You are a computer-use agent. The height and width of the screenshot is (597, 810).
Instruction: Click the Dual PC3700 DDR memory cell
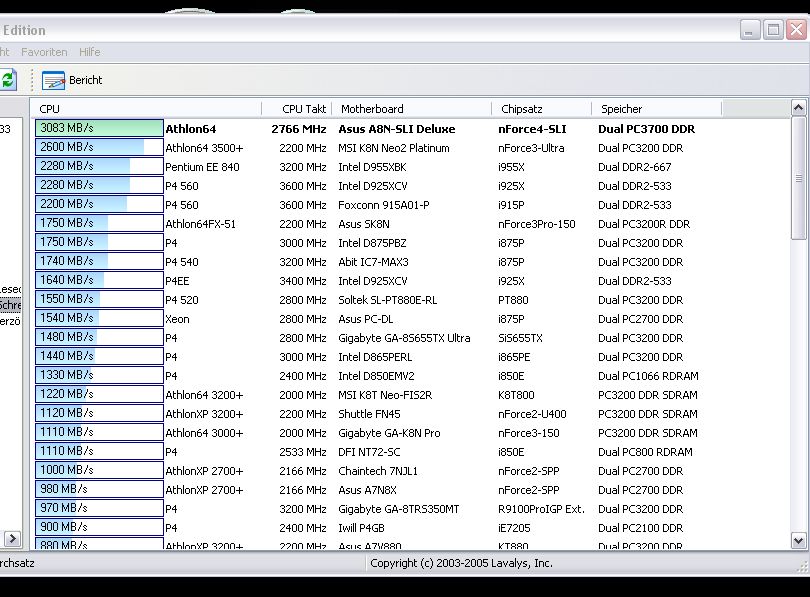coord(646,129)
